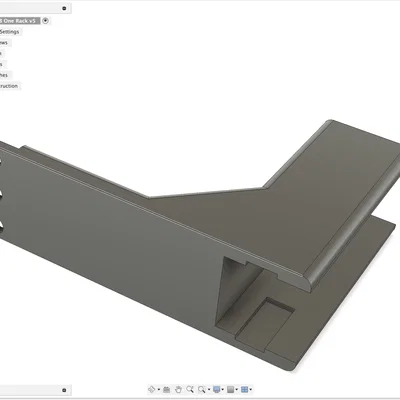Open the Display Settings dropdown arrow
This screenshot has height=400, width=400.
223,389
